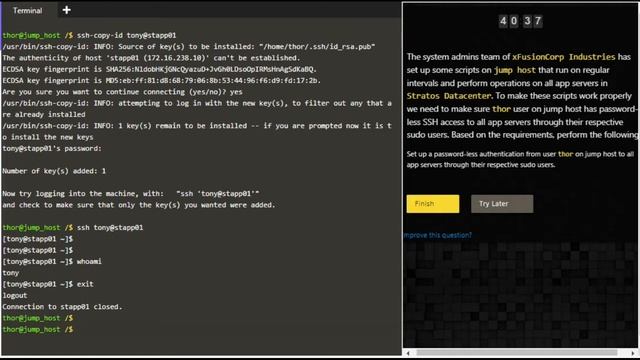Click 'xFusionCorp Industries' highlighted text

pos(564,57)
